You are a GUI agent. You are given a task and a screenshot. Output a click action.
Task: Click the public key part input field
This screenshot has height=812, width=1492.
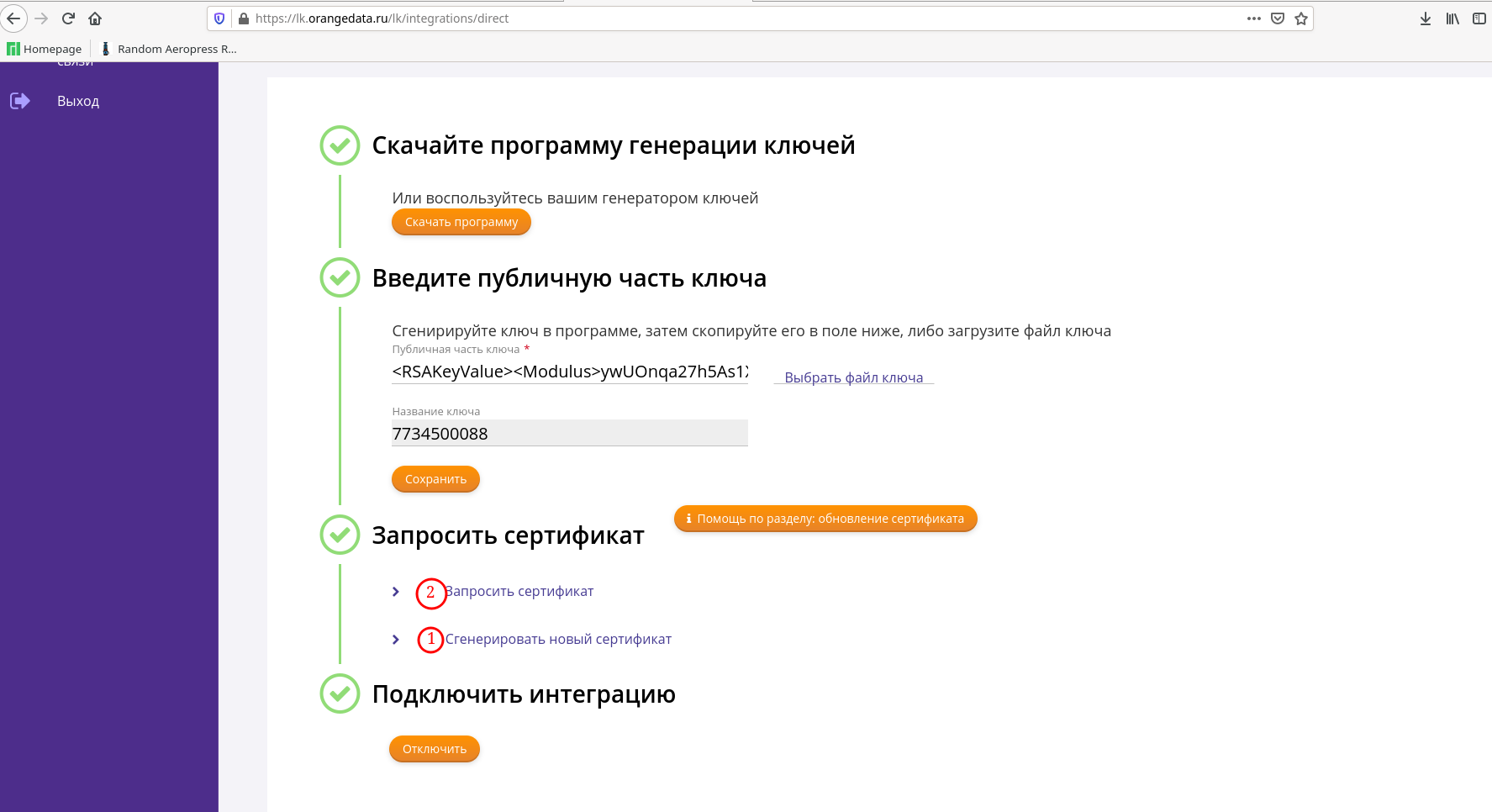[570, 372]
